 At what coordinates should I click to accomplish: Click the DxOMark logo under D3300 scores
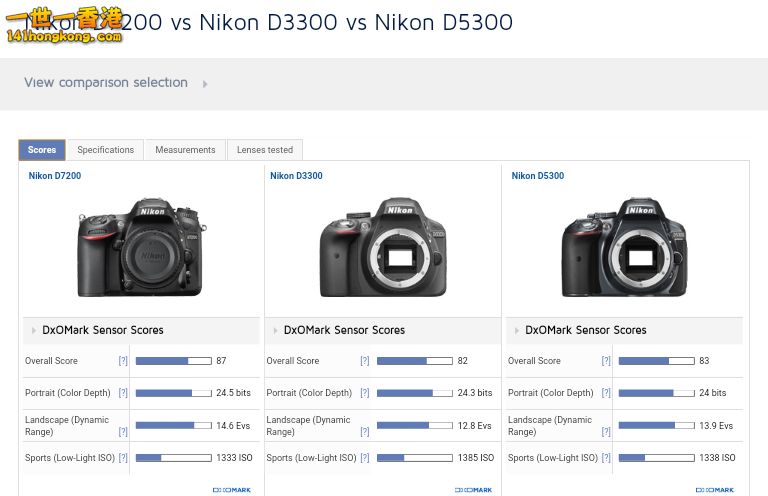(473, 490)
